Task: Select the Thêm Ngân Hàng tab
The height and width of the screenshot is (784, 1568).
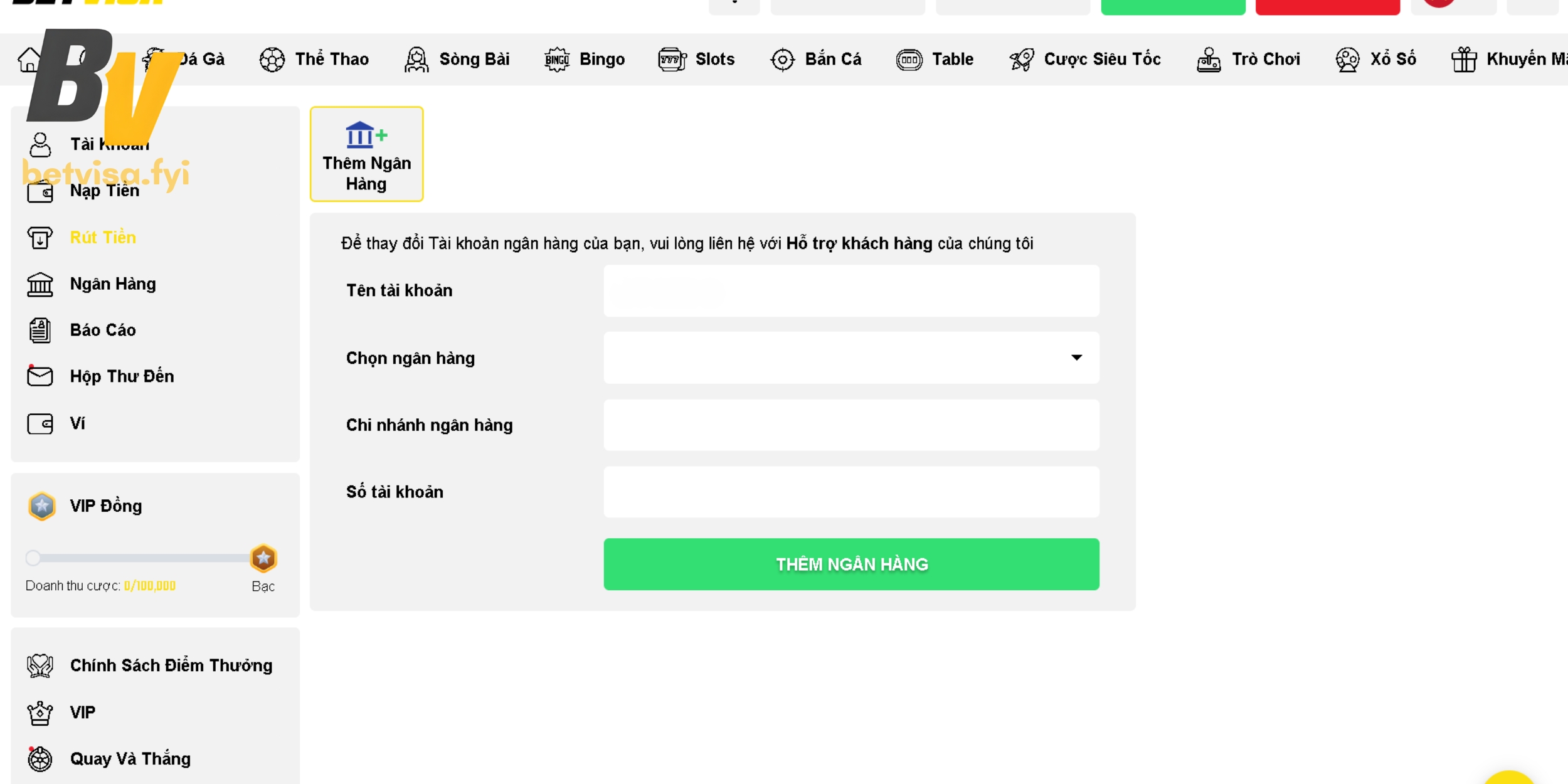Action: tap(366, 154)
